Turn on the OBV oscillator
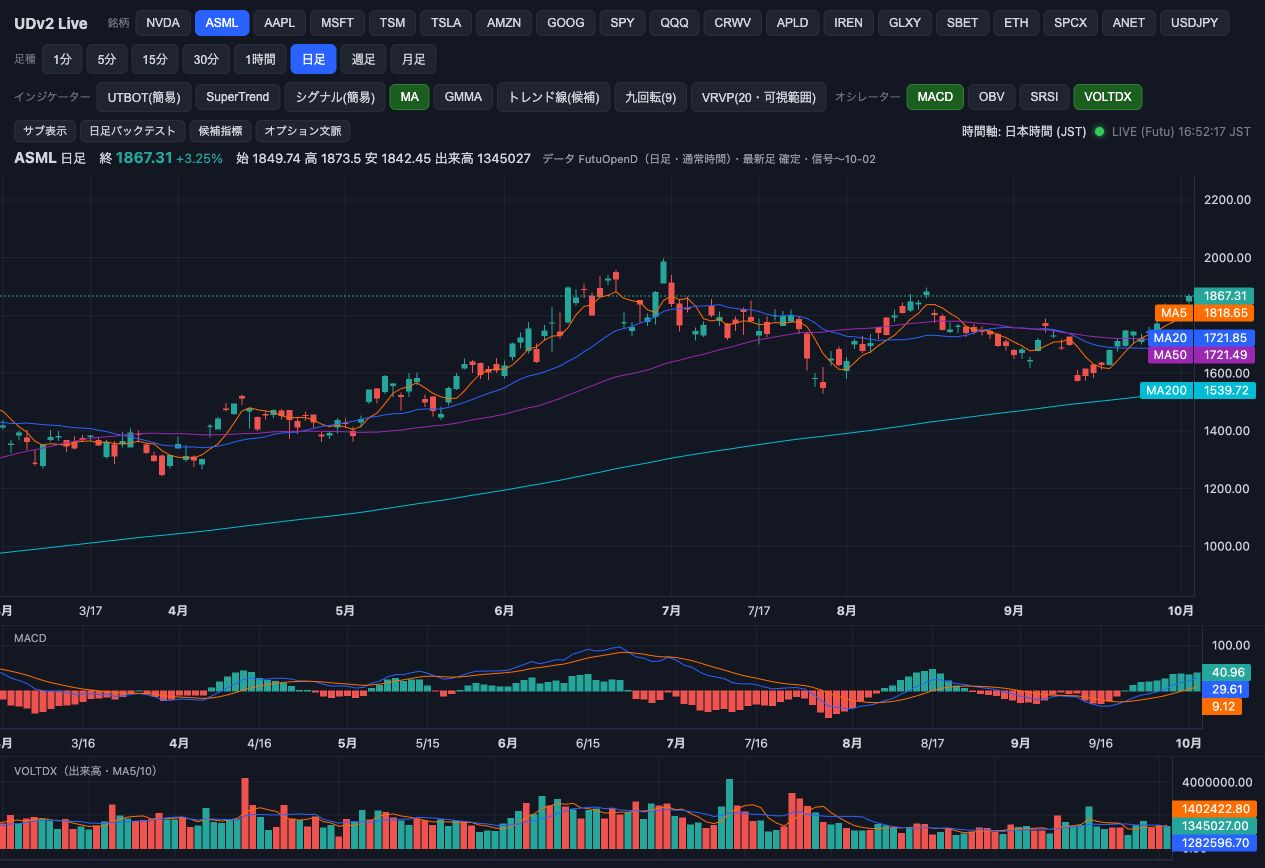The height and width of the screenshot is (868, 1265). click(x=991, y=97)
